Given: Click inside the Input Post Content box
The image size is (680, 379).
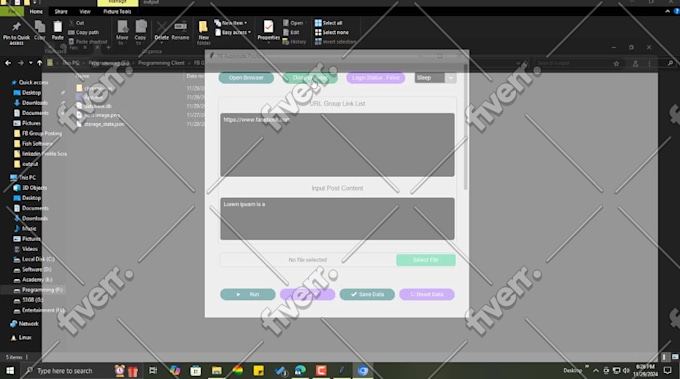Looking at the screenshot, I should pyautogui.click(x=337, y=219).
